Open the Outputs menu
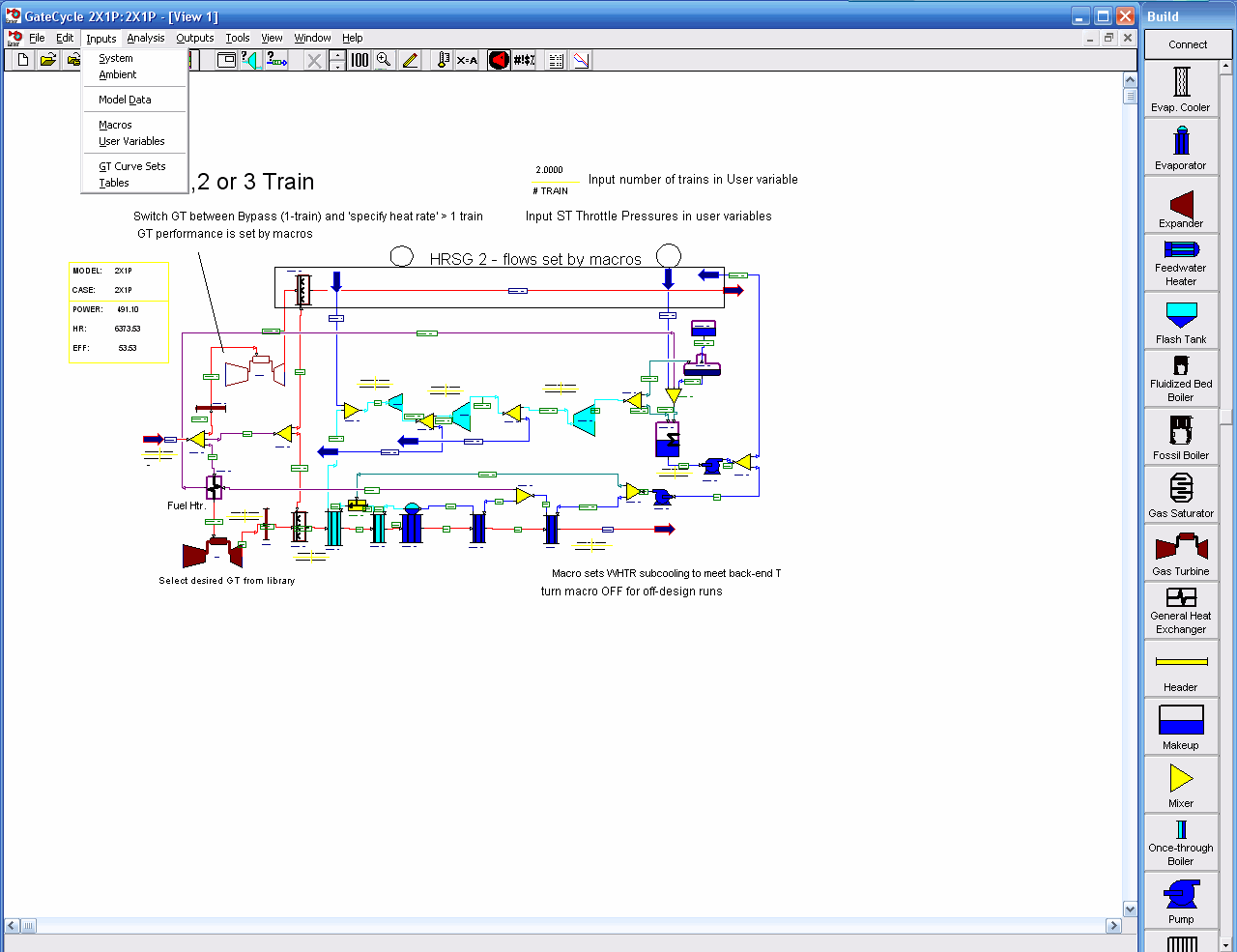This screenshot has width=1237, height=952. pos(195,39)
